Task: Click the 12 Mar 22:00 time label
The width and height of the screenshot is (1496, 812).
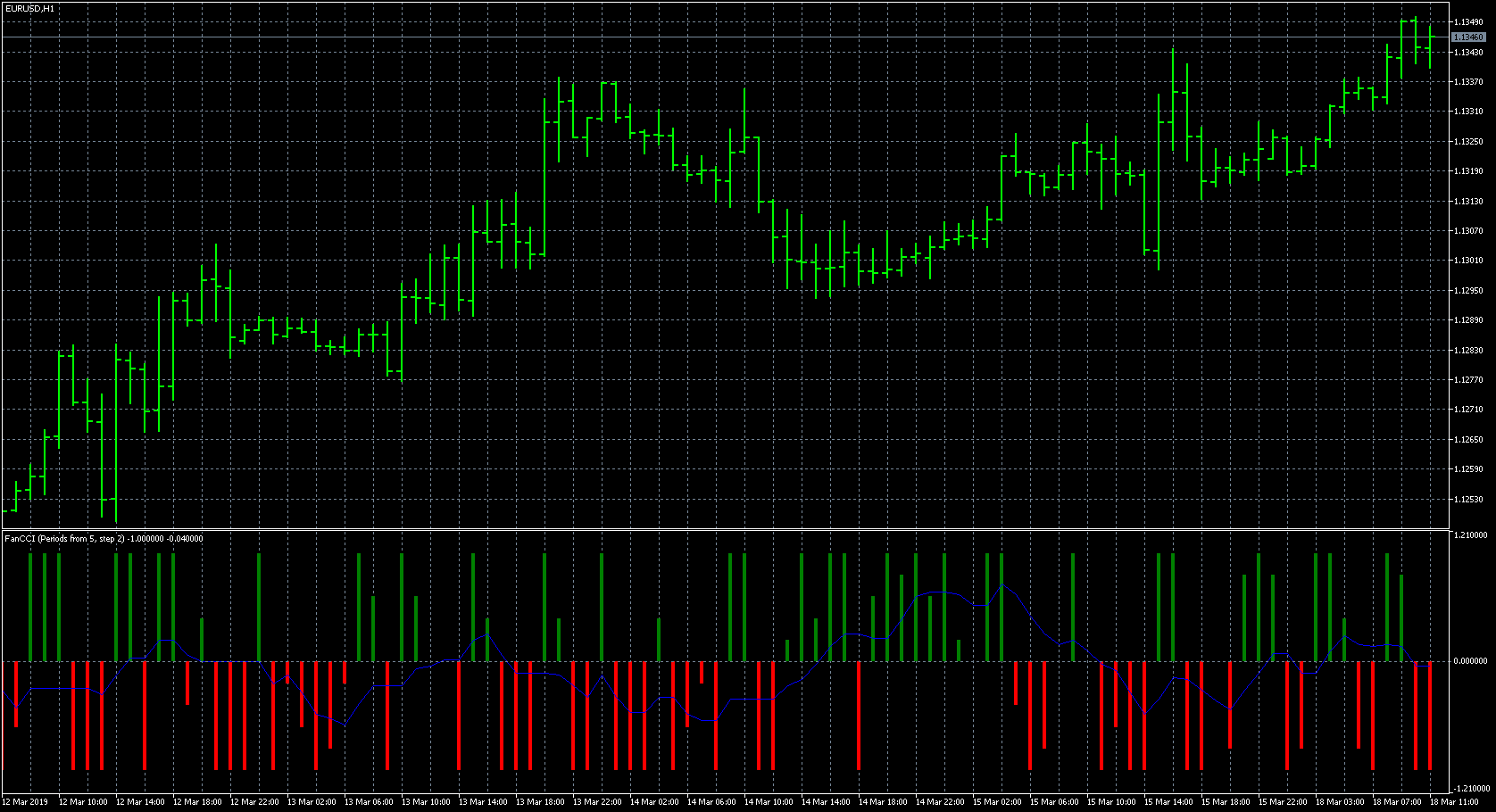Action: click(254, 802)
